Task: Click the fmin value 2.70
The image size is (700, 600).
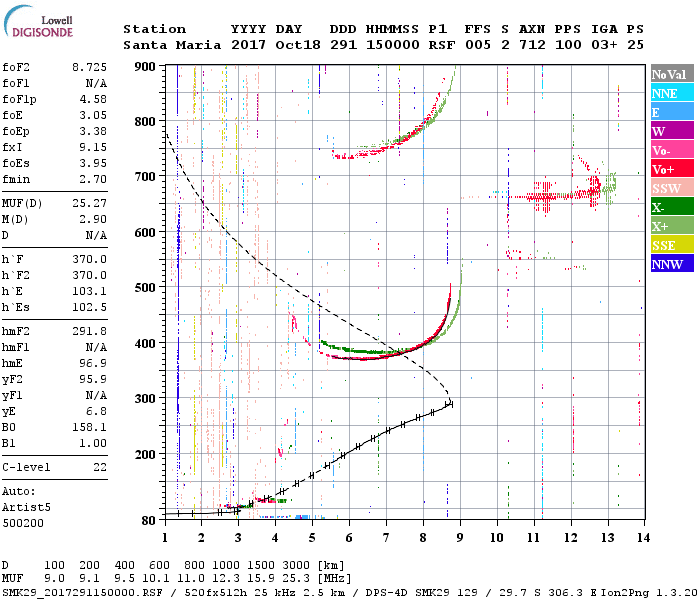Action: [93, 180]
